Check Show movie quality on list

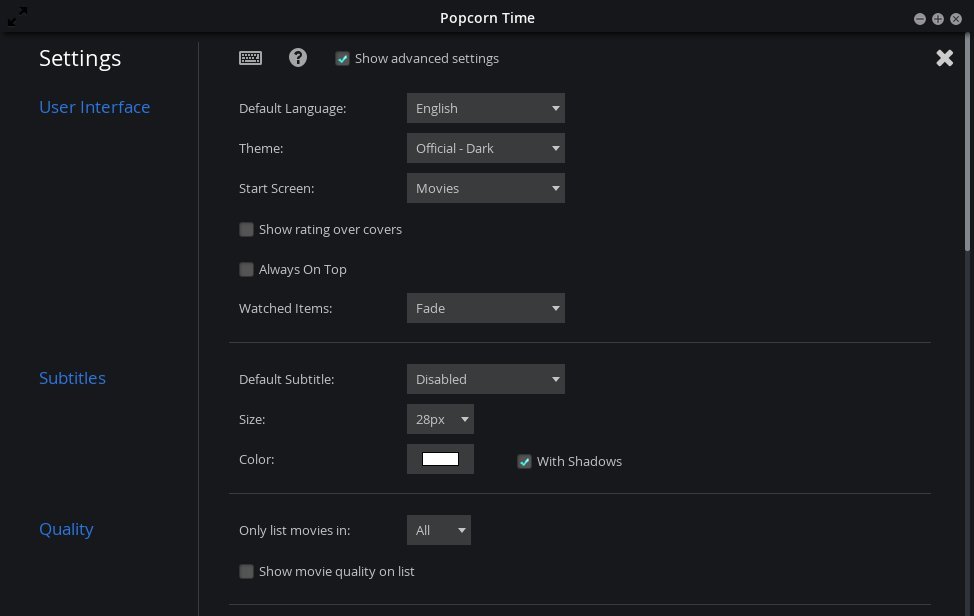247,571
